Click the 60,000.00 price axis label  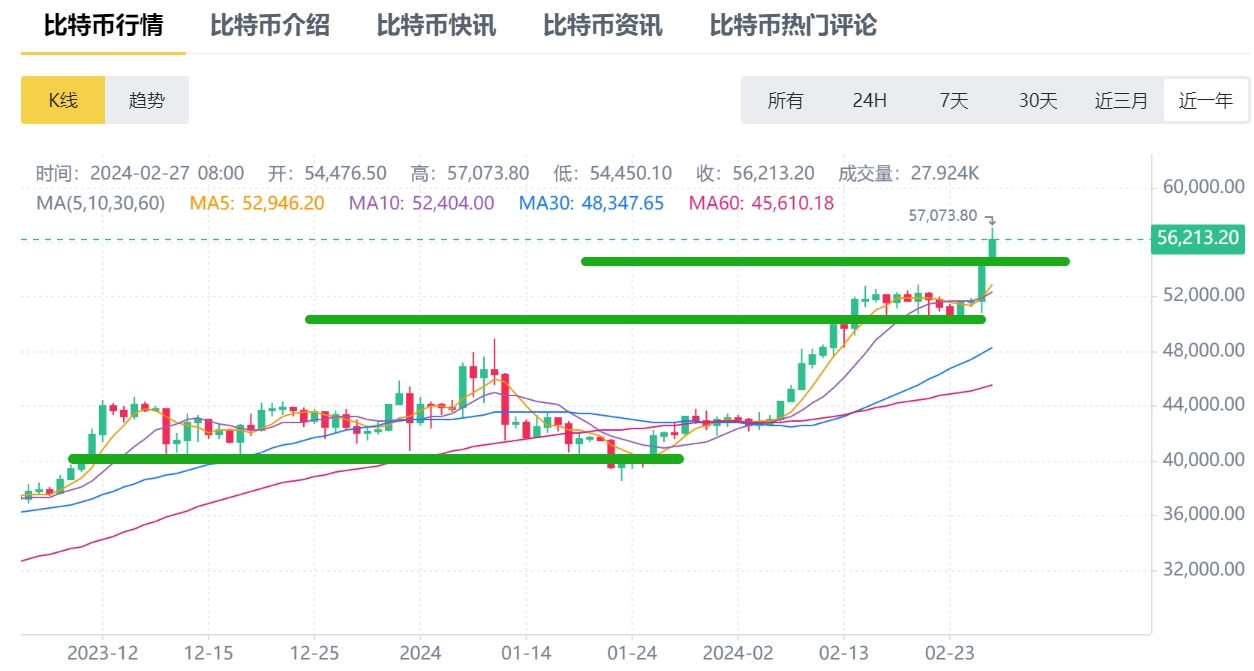click(x=1203, y=187)
